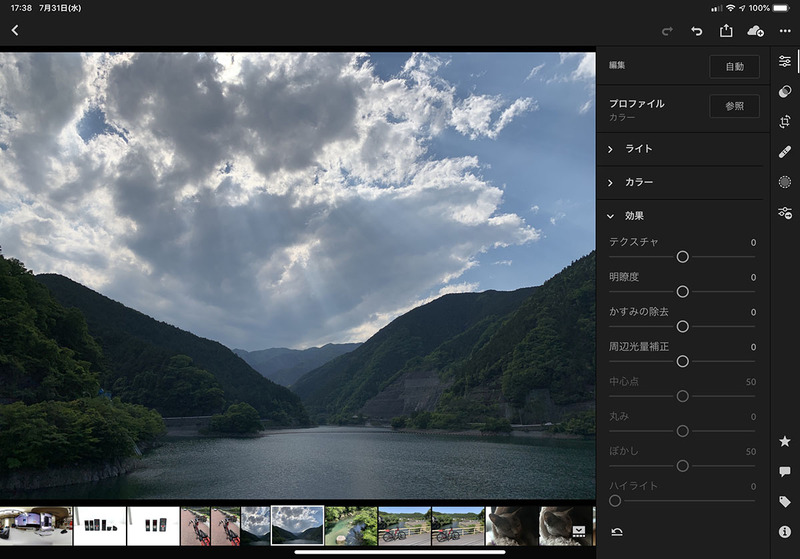Open the star rating panel icon
The width and height of the screenshot is (800, 559).
pos(785,441)
